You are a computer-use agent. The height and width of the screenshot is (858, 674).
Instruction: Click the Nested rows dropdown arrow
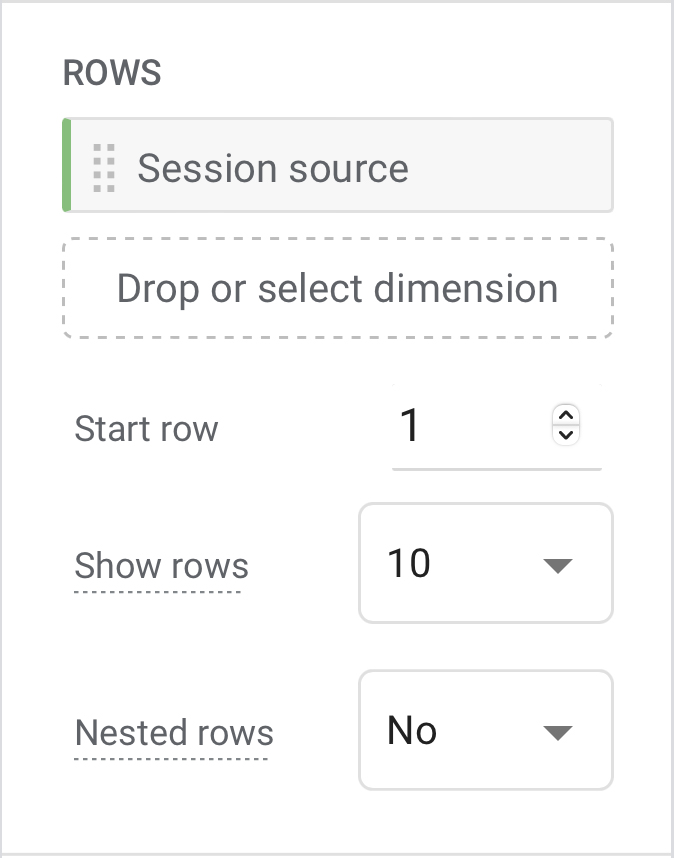(557, 733)
